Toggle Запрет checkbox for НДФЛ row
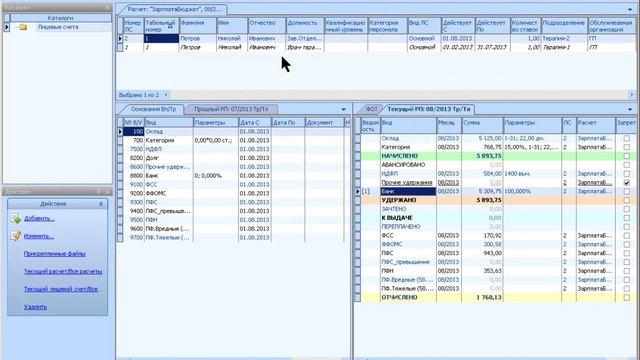 [626, 174]
